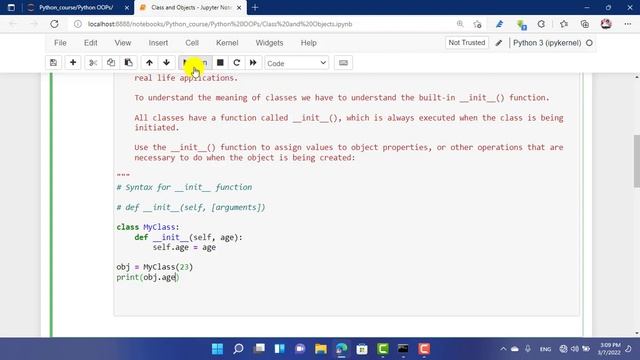Screen dimensions: 640x360
Task: Copy selected cells icon
Action: tap(111, 63)
